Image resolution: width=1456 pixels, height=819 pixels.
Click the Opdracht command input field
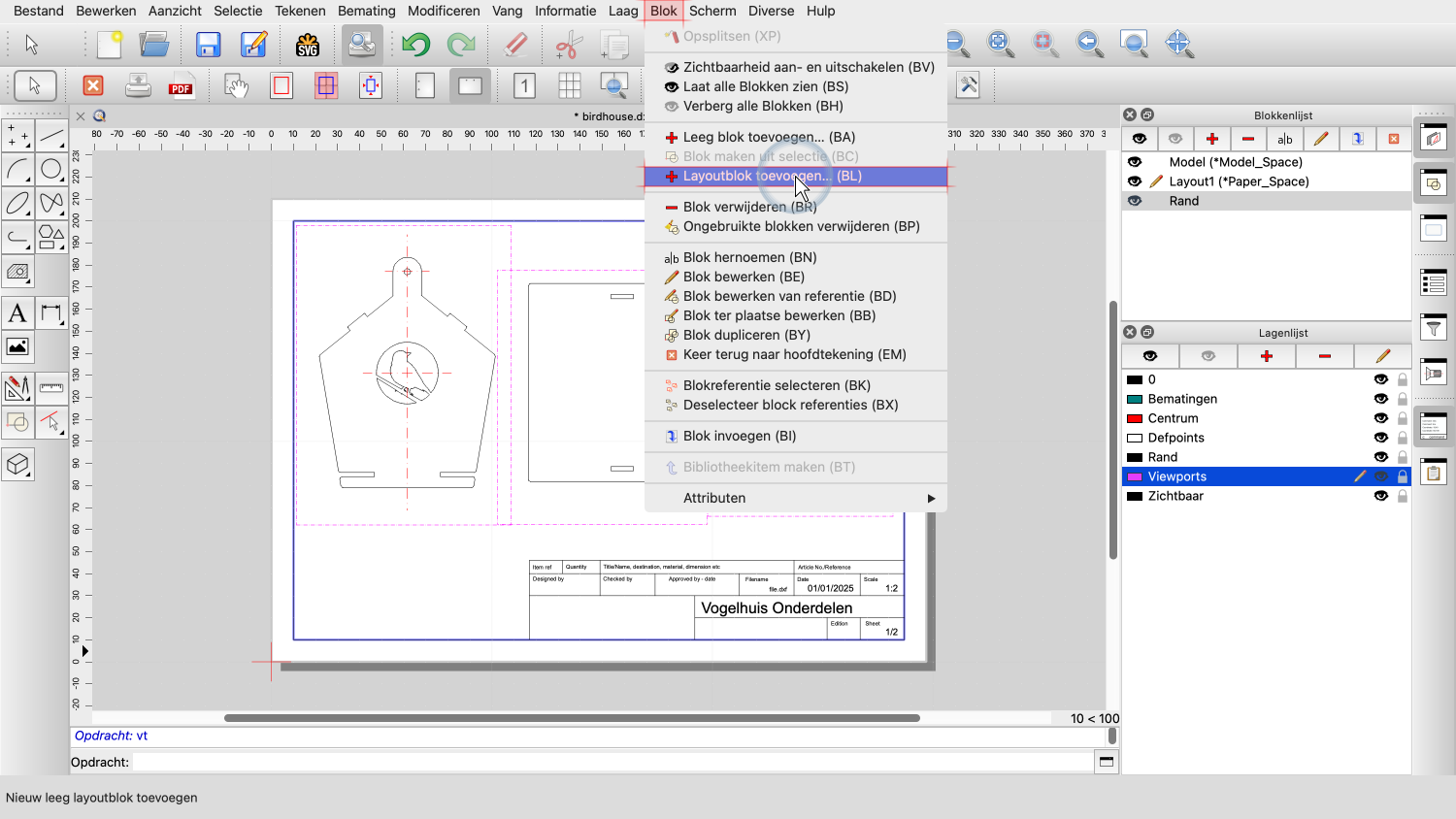point(612,762)
